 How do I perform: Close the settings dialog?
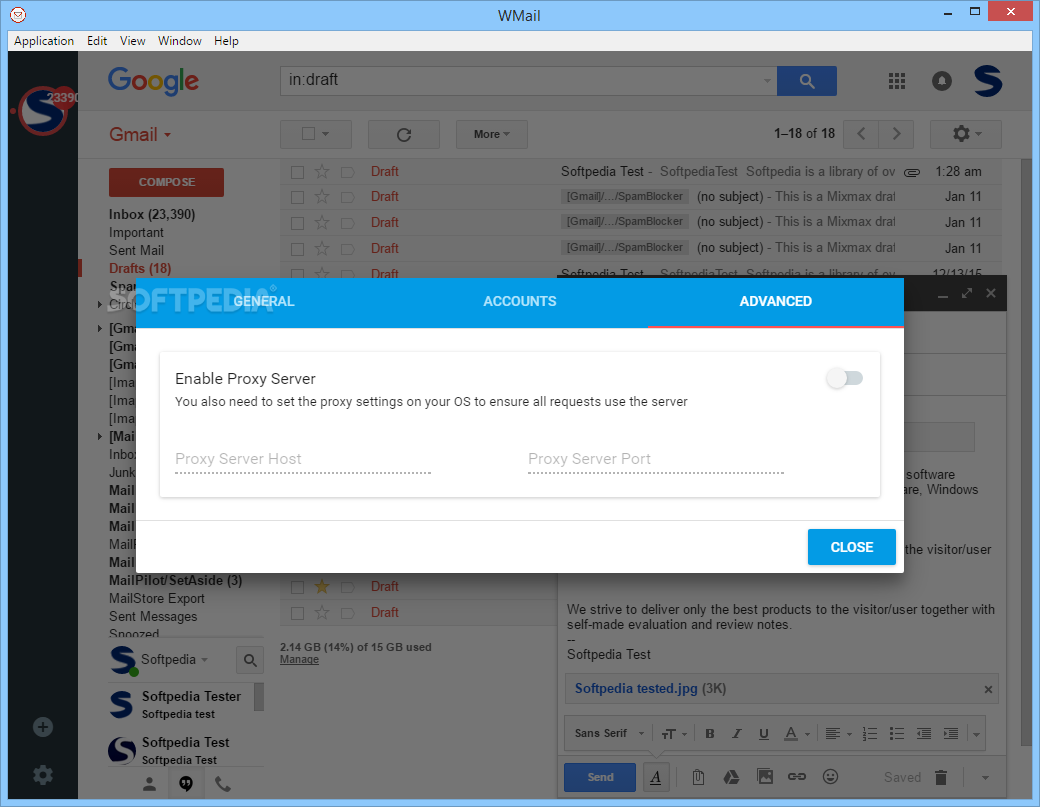coord(852,547)
